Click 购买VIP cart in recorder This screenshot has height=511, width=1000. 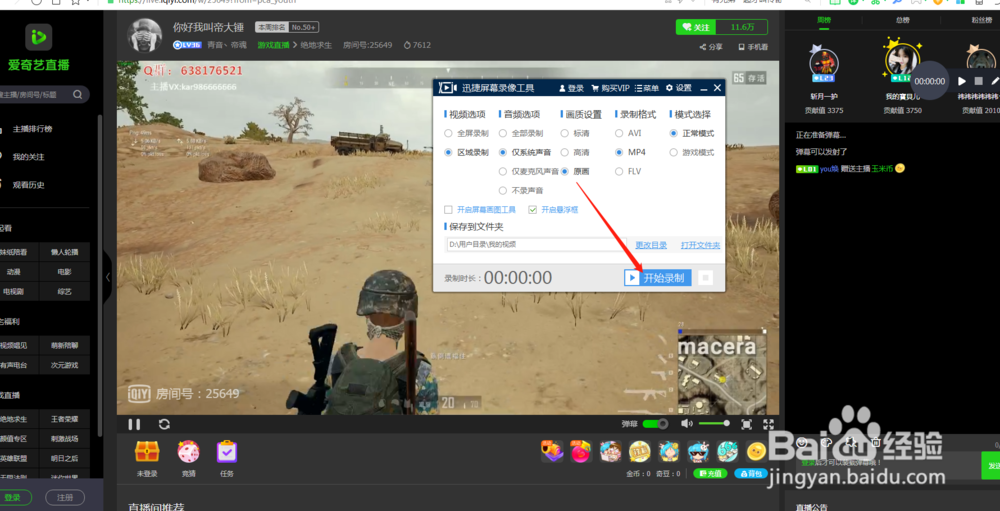(610, 88)
